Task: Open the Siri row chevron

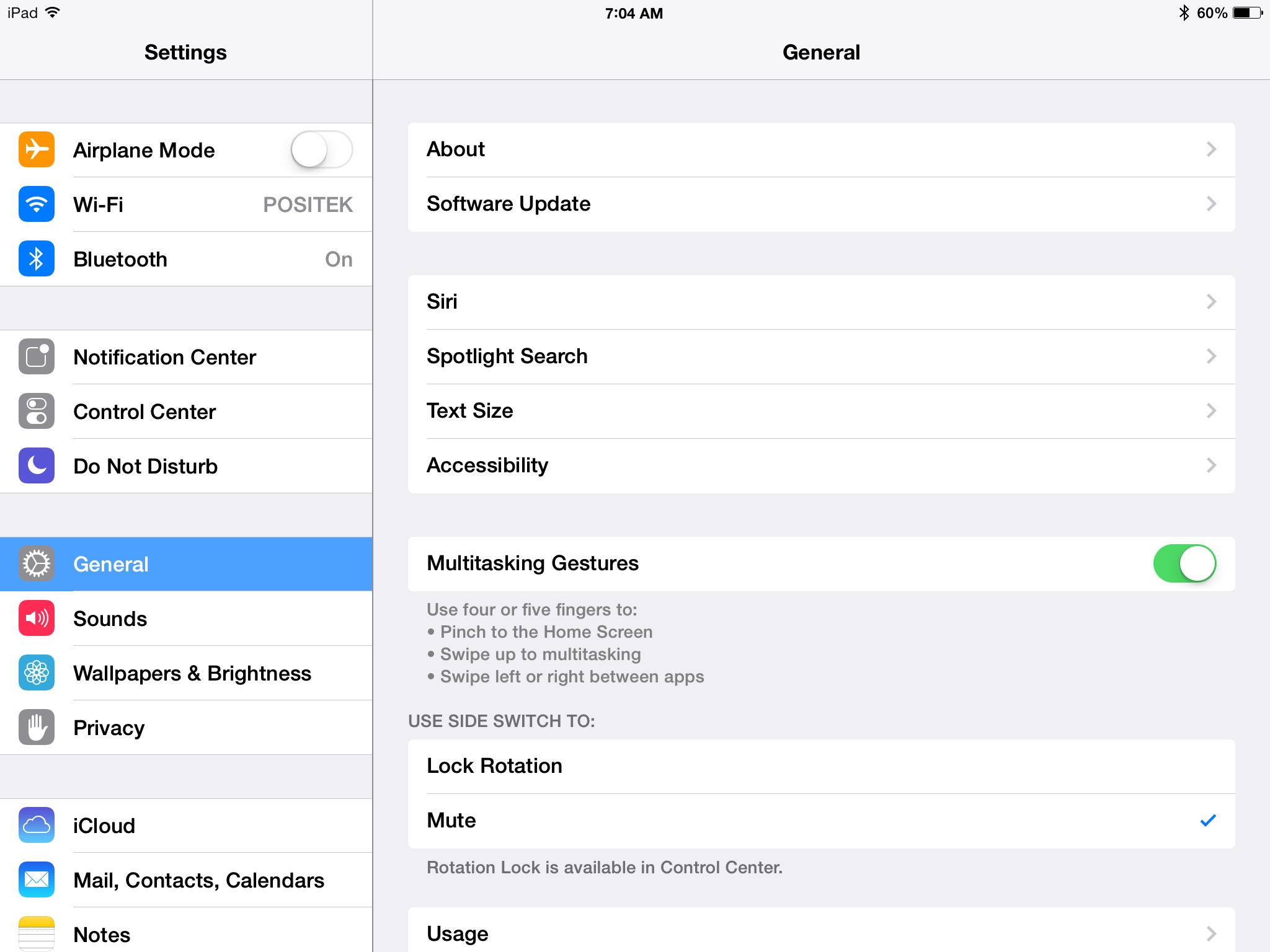Action: tap(1211, 302)
